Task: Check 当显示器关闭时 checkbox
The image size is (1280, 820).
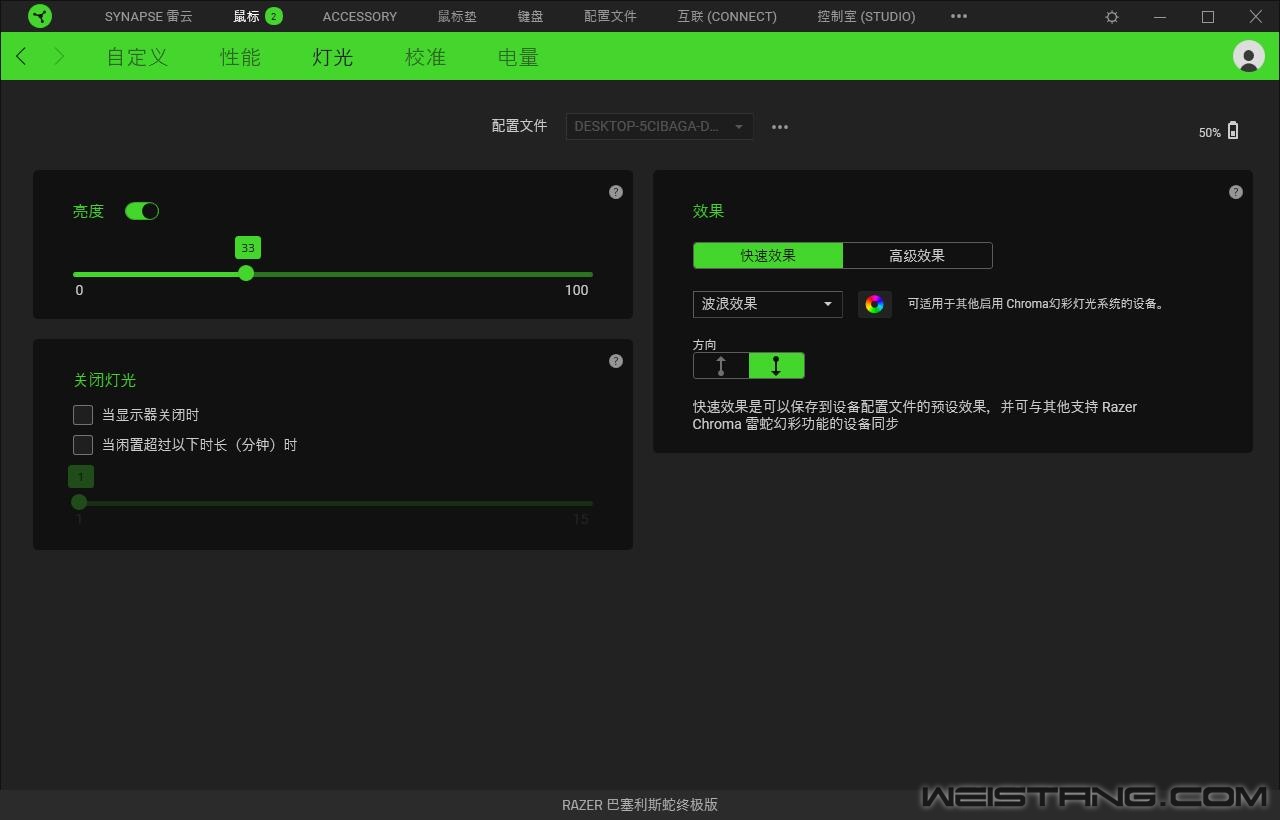Action: coord(83,415)
